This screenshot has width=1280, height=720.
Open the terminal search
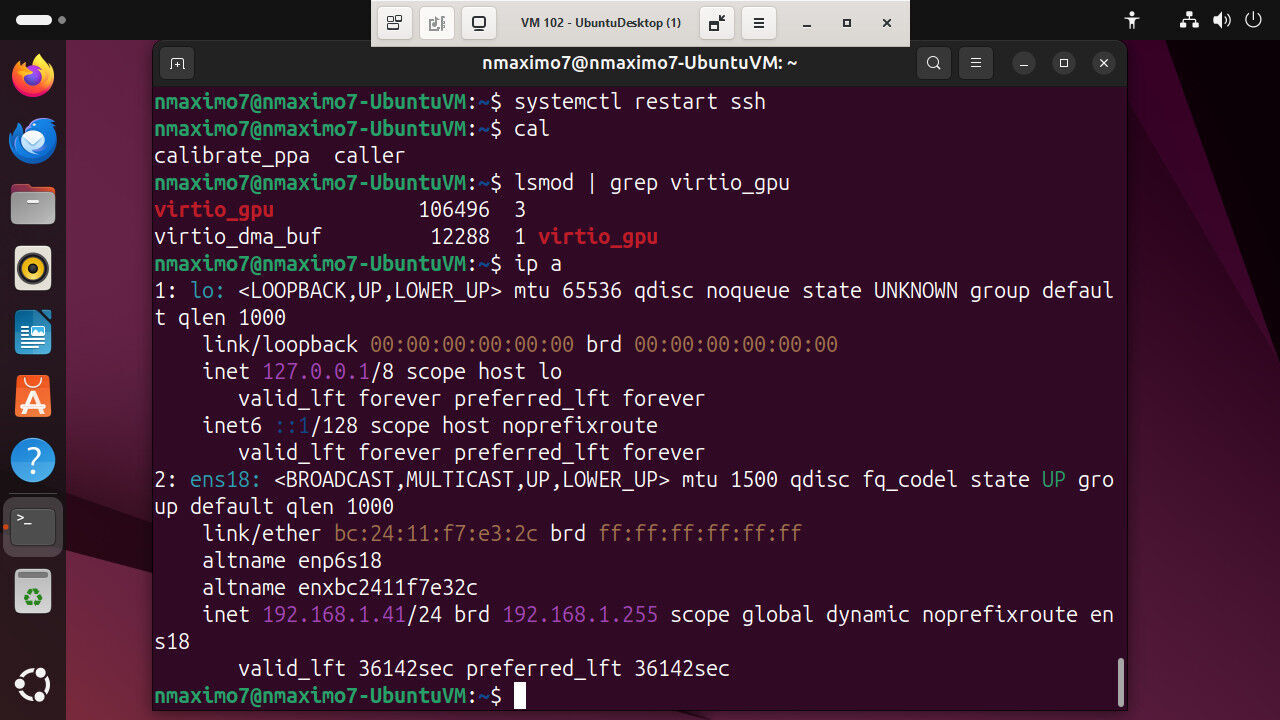933,62
